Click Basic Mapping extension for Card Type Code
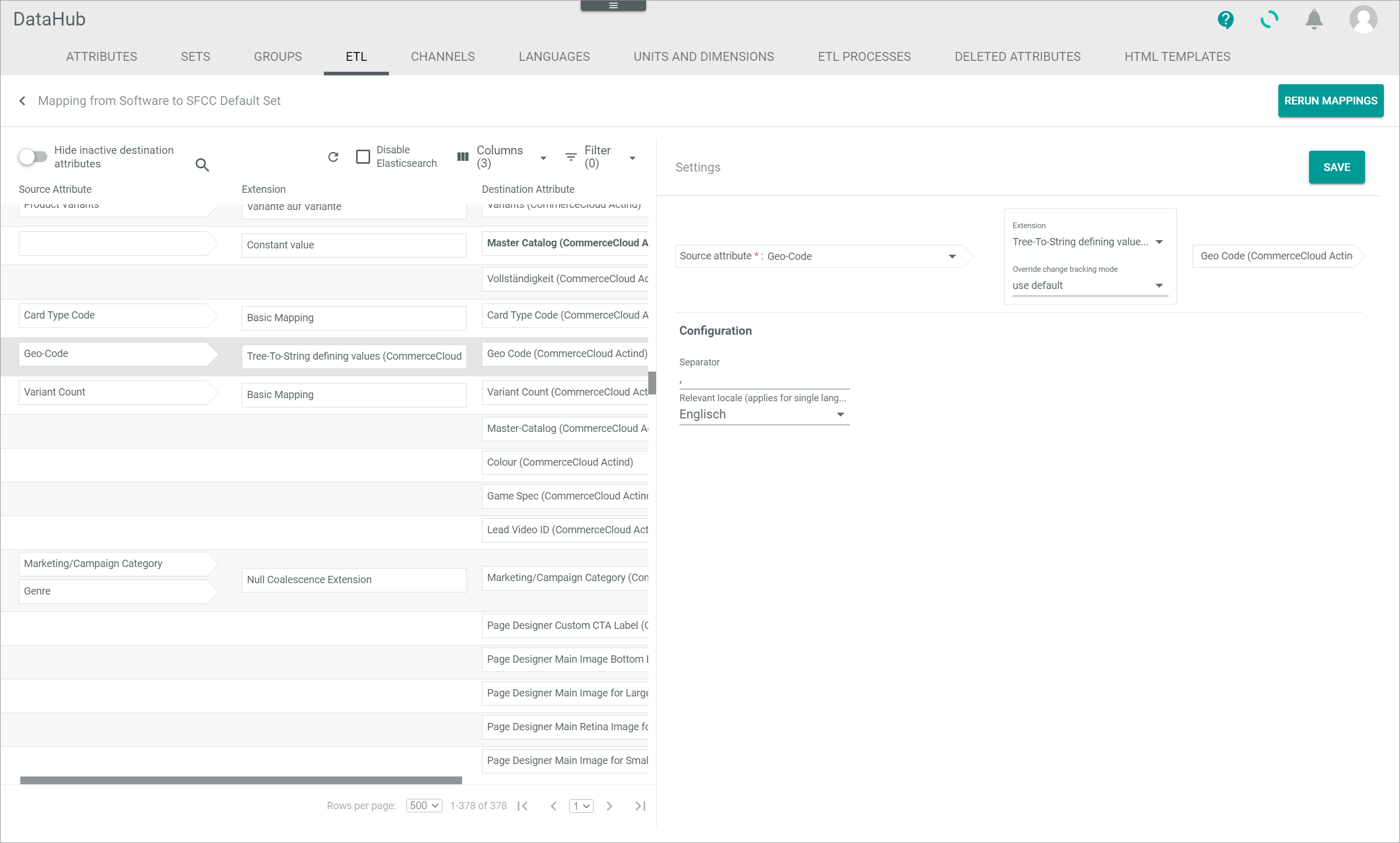Screen dimensions: 1400x843 point(354,318)
